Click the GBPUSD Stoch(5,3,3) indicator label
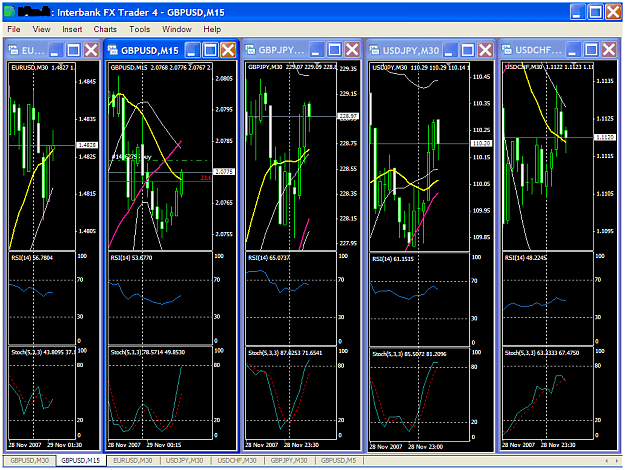Viewport: 625px width, 470px height. 147,352
